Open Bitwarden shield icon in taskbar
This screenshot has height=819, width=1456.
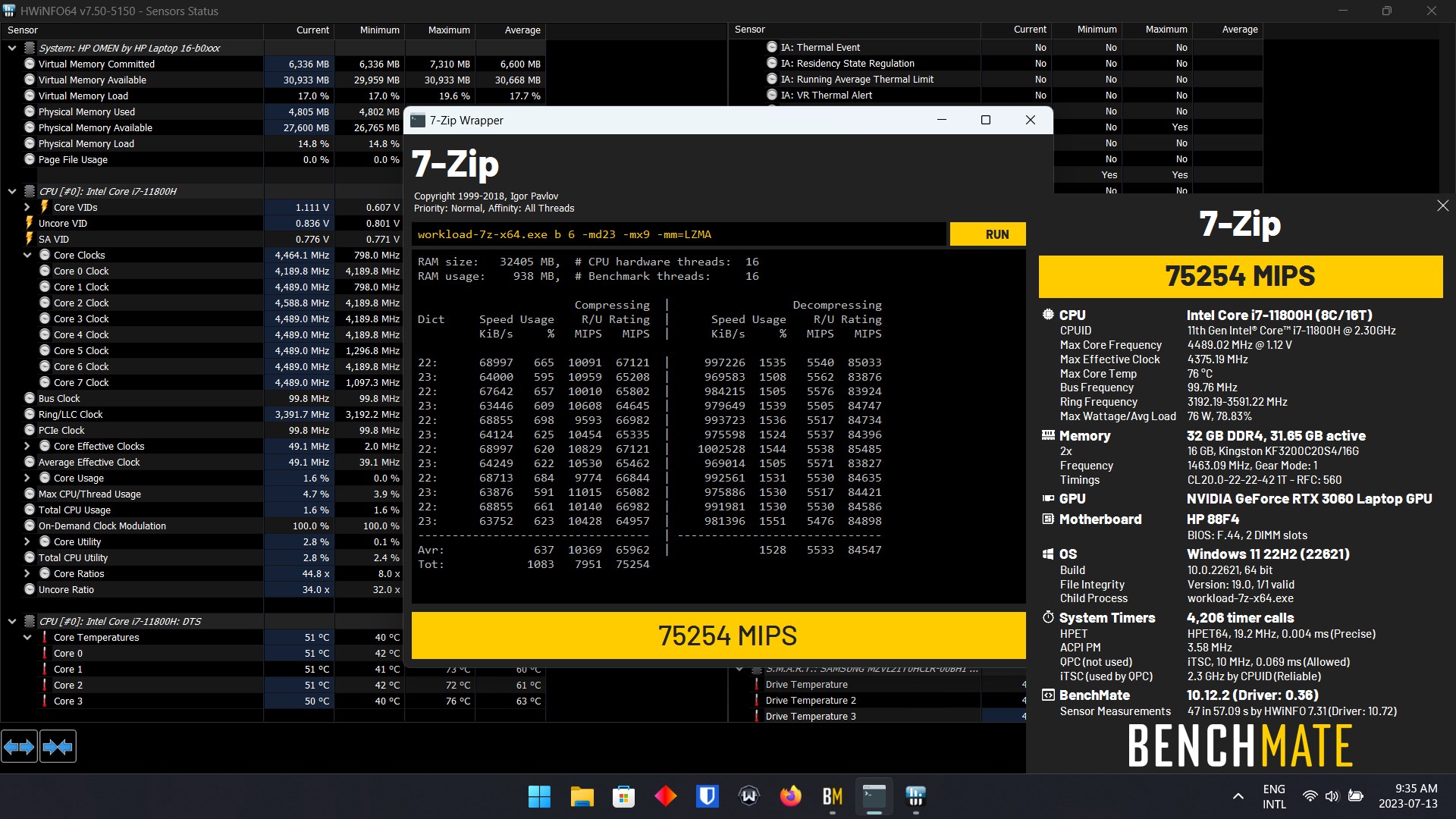(707, 796)
